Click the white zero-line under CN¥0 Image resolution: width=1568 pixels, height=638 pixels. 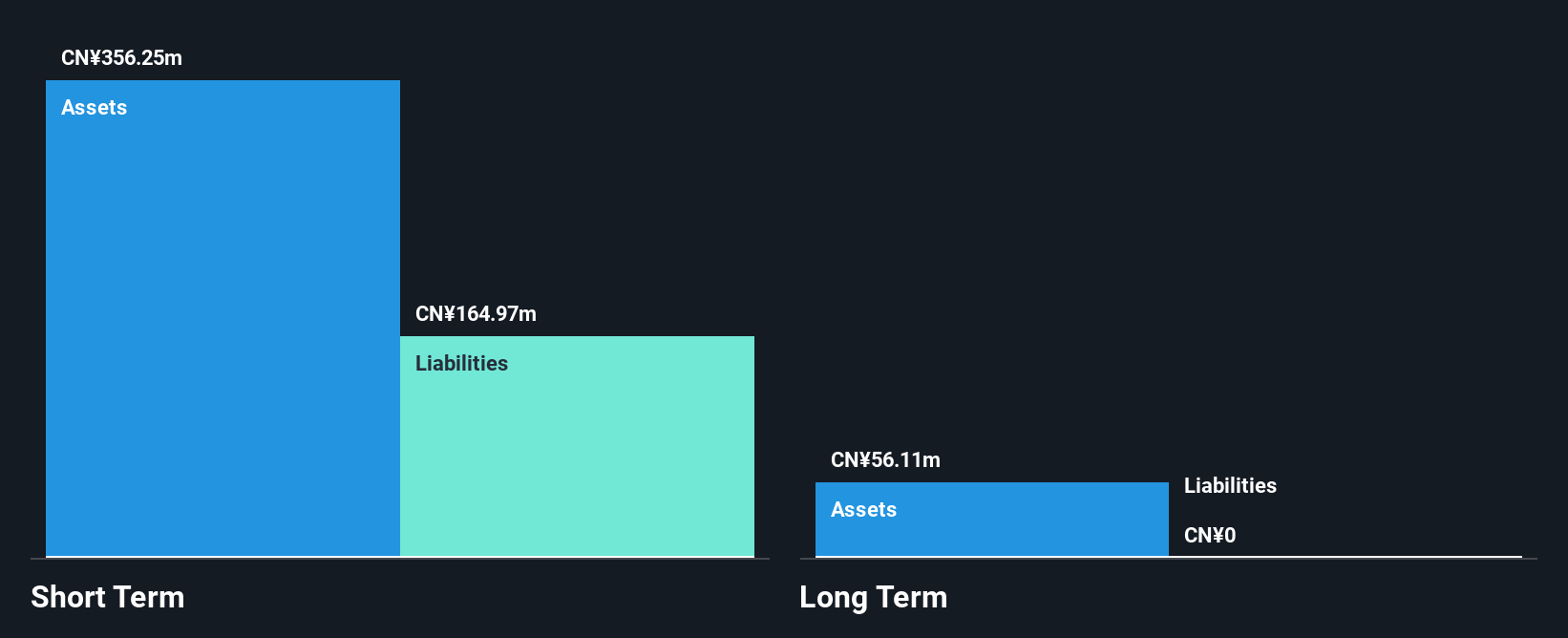(x=1346, y=557)
